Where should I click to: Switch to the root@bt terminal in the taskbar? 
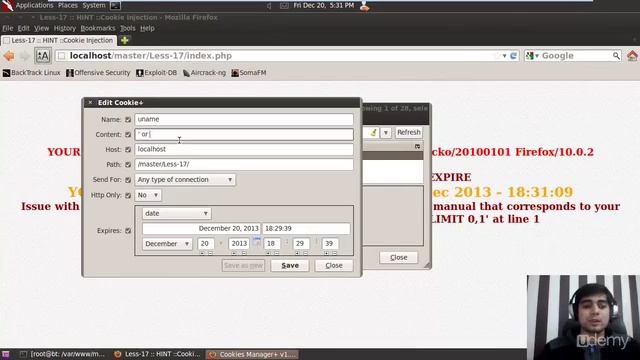tap(63, 354)
